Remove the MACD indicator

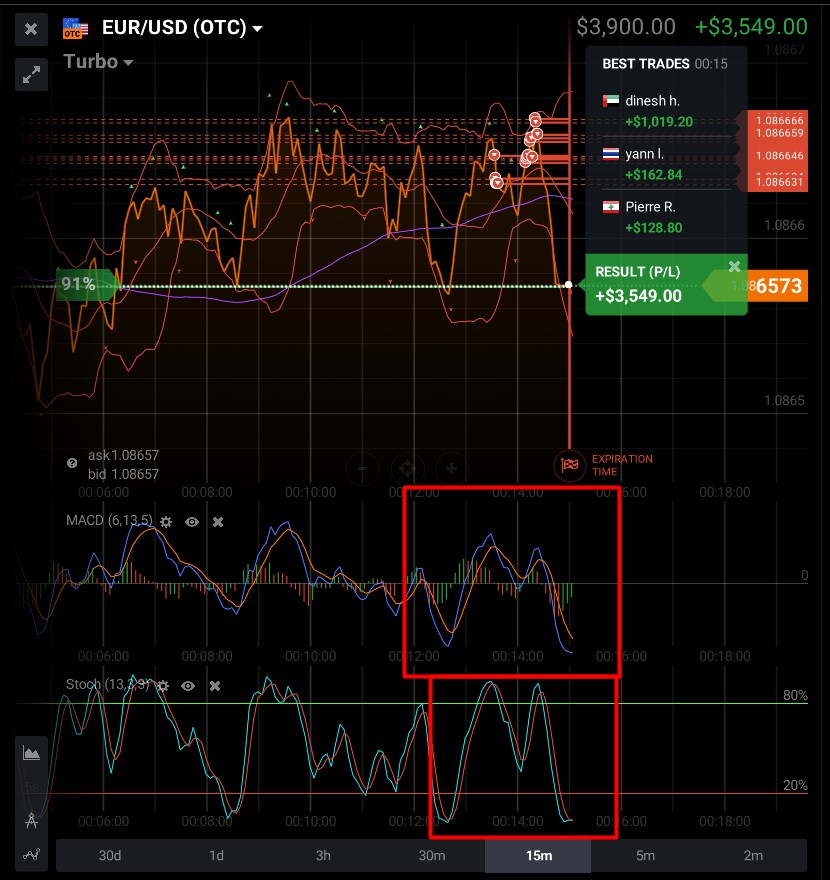218,522
